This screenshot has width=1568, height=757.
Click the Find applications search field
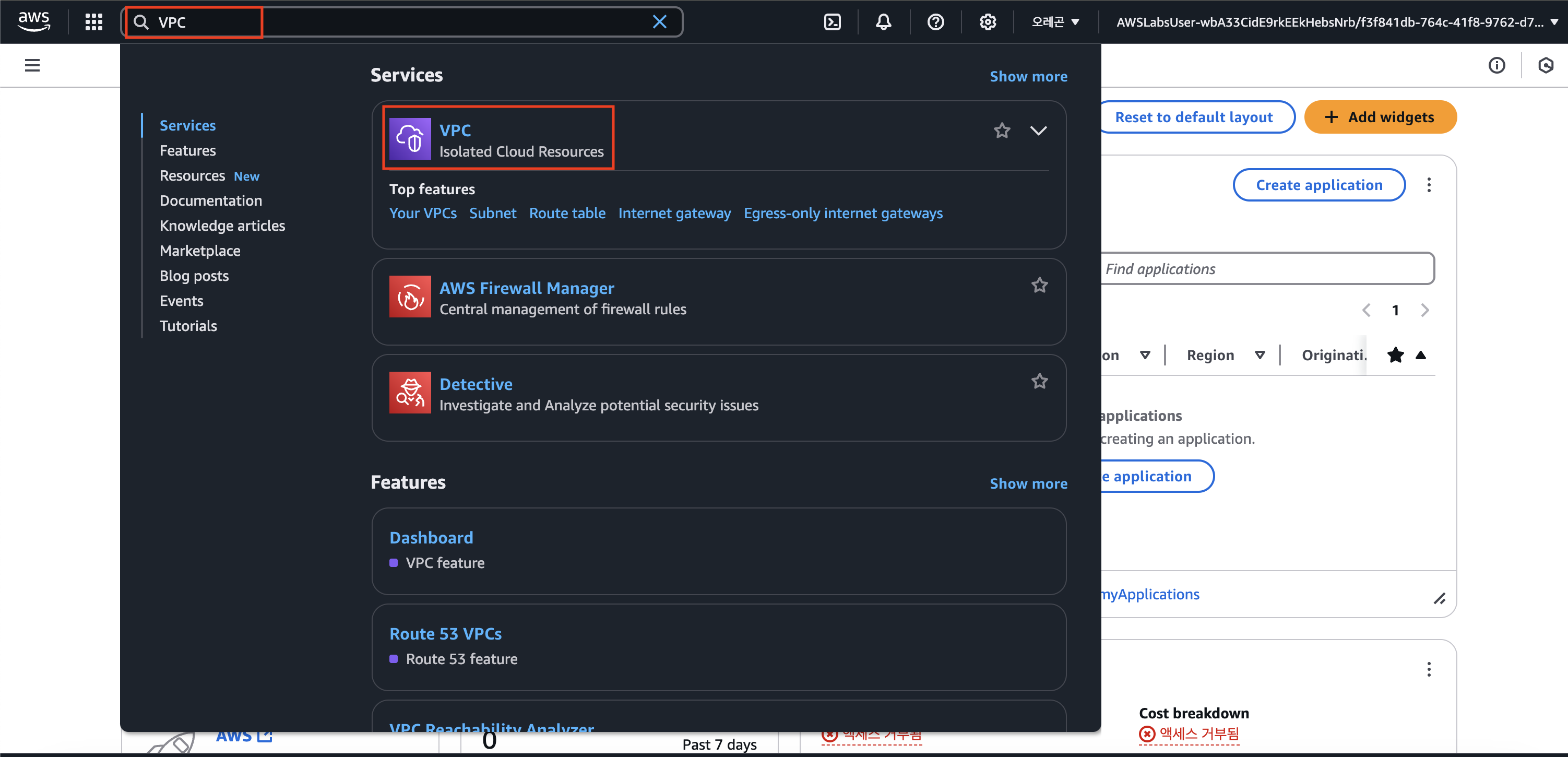pos(1267,268)
